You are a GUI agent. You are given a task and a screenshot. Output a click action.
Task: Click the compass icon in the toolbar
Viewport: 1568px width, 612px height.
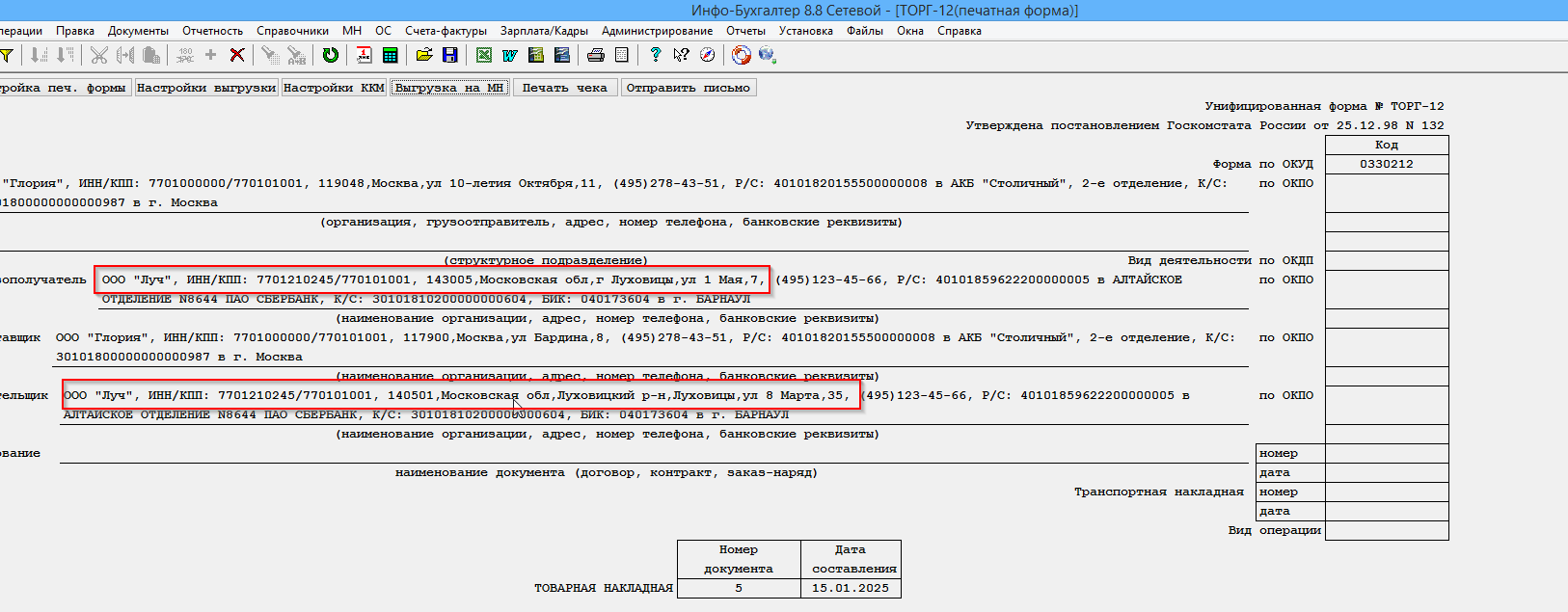(708, 55)
